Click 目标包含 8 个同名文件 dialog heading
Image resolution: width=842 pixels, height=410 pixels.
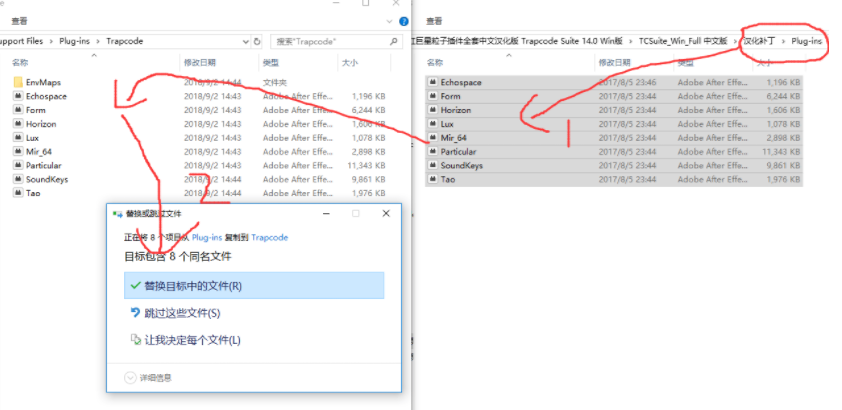click(178, 257)
